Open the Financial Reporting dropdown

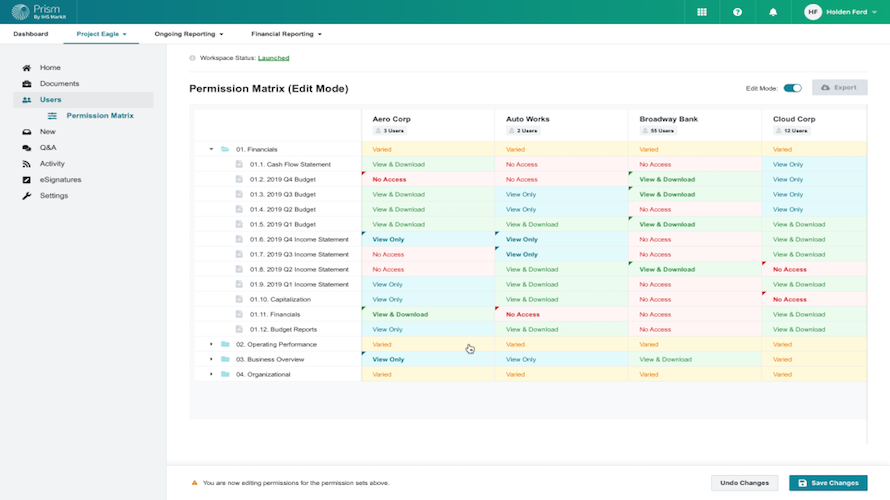(287, 34)
